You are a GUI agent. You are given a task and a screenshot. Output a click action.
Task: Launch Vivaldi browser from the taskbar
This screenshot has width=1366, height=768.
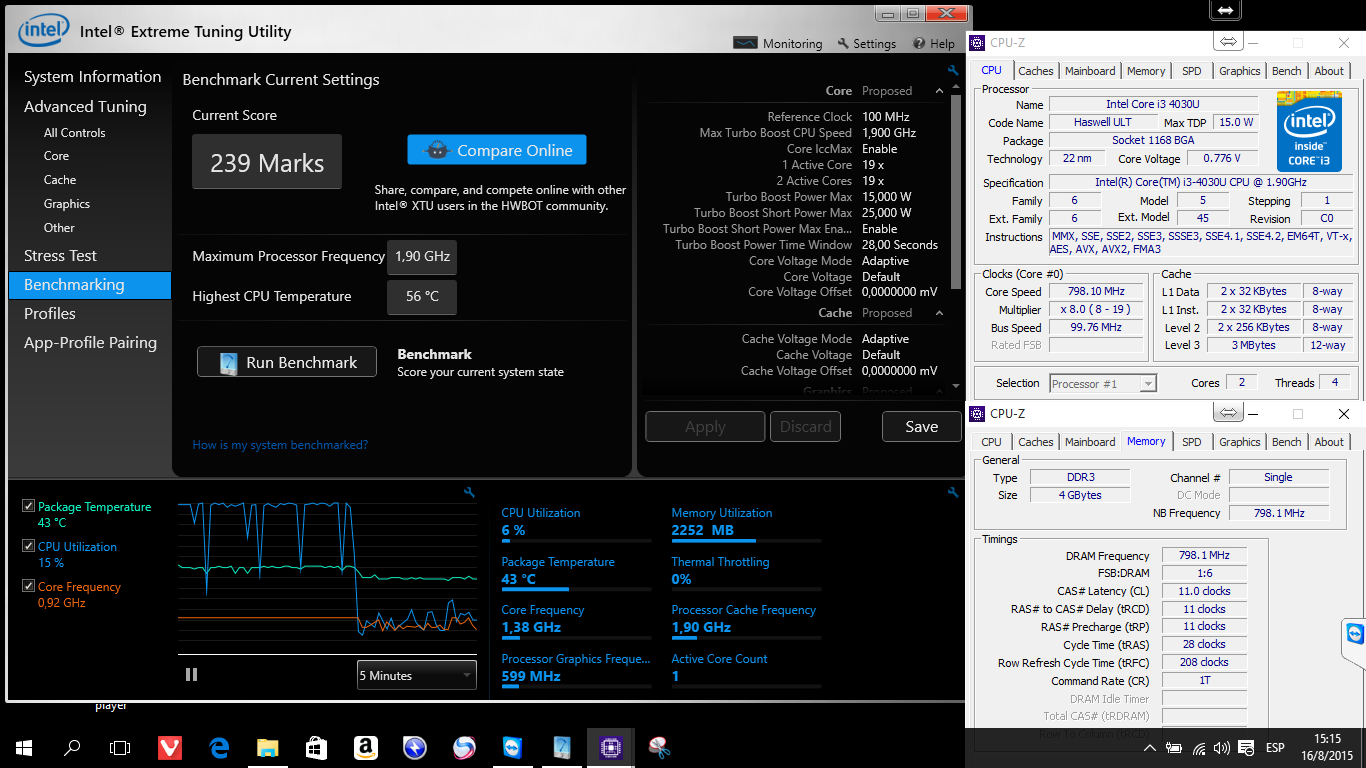point(169,747)
